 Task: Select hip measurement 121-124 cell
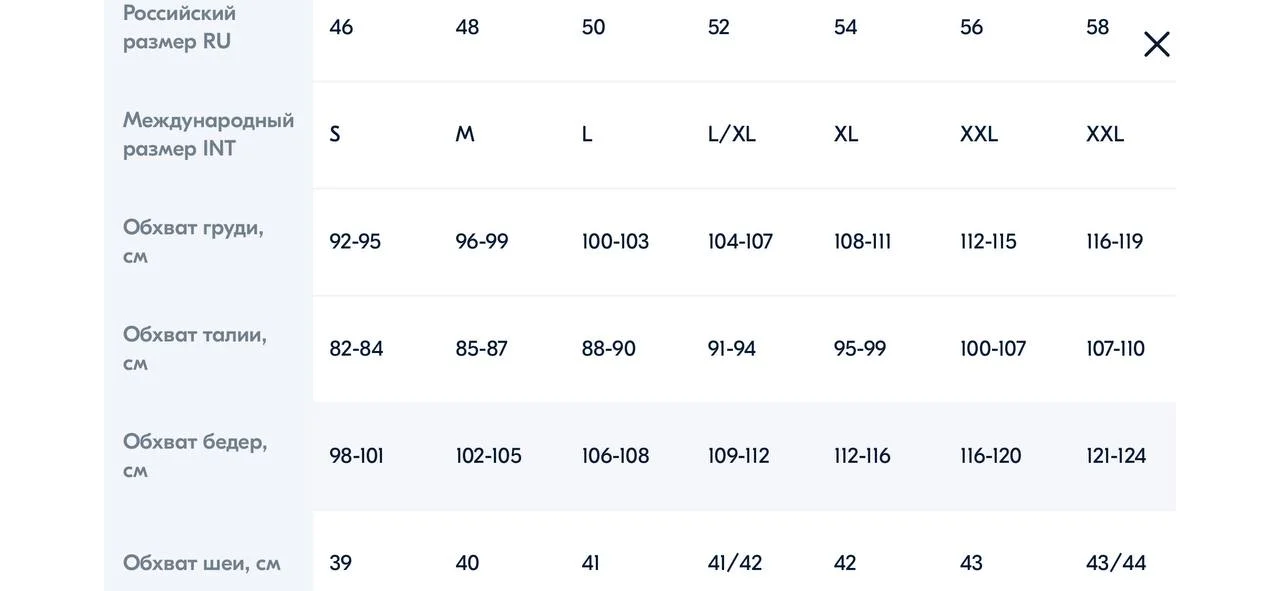tap(1116, 456)
